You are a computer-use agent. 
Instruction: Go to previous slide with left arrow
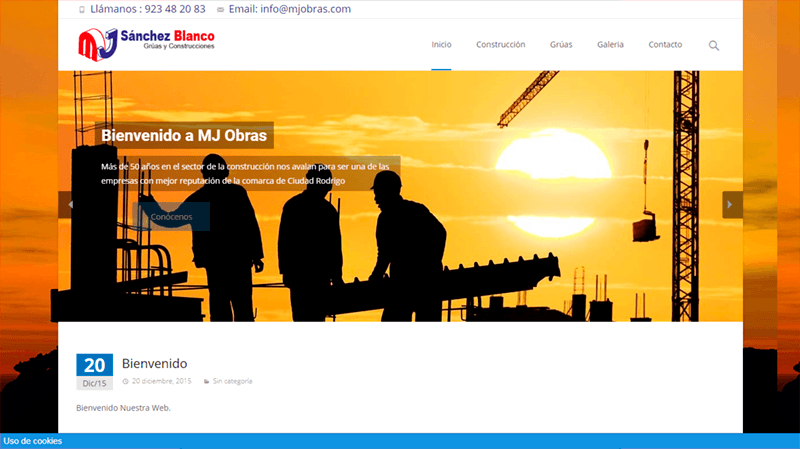(x=70, y=204)
